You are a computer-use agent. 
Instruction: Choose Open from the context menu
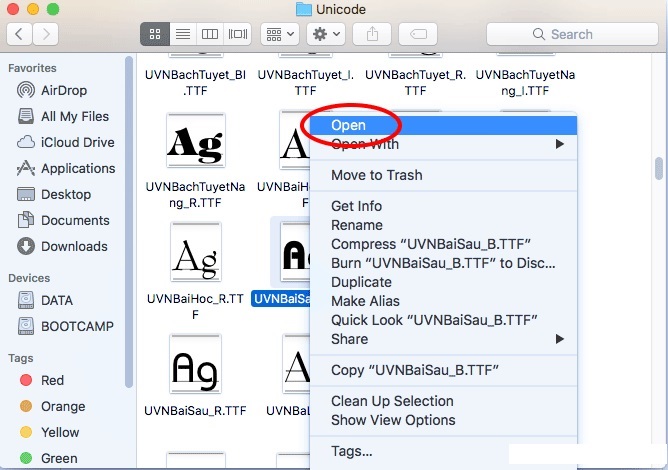(443, 125)
